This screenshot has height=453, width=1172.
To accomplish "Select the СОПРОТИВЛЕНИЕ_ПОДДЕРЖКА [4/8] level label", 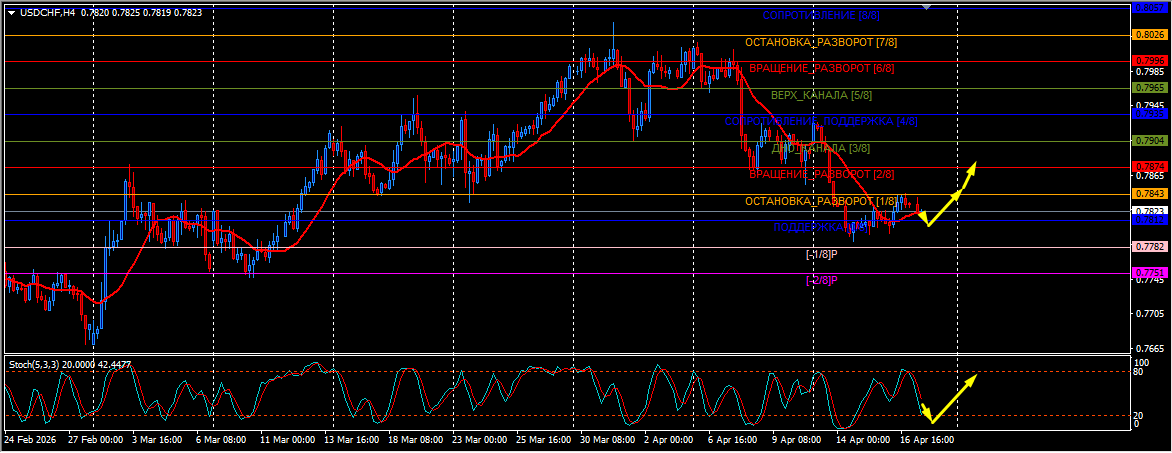I will pyautogui.click(x=821, y=121).
